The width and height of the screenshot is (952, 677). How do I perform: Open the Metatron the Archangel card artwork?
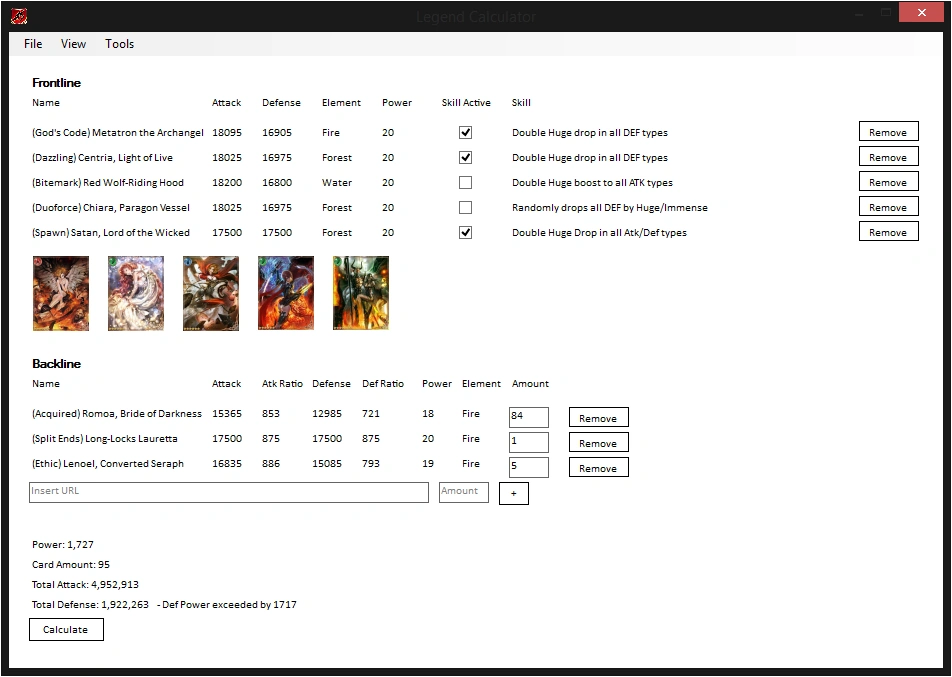pyautogui.click(x=60, y=292)
